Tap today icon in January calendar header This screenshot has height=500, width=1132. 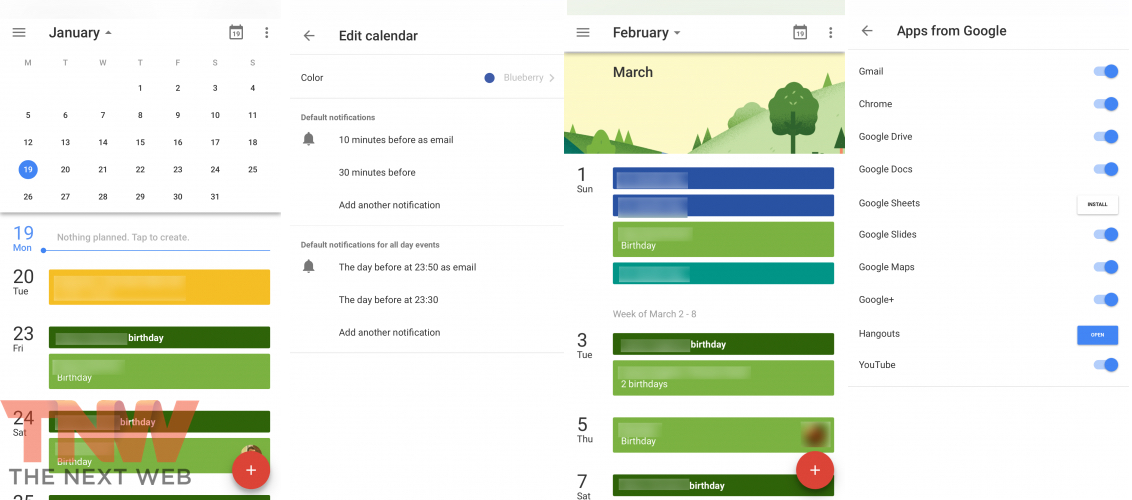[x=236, y=32]
